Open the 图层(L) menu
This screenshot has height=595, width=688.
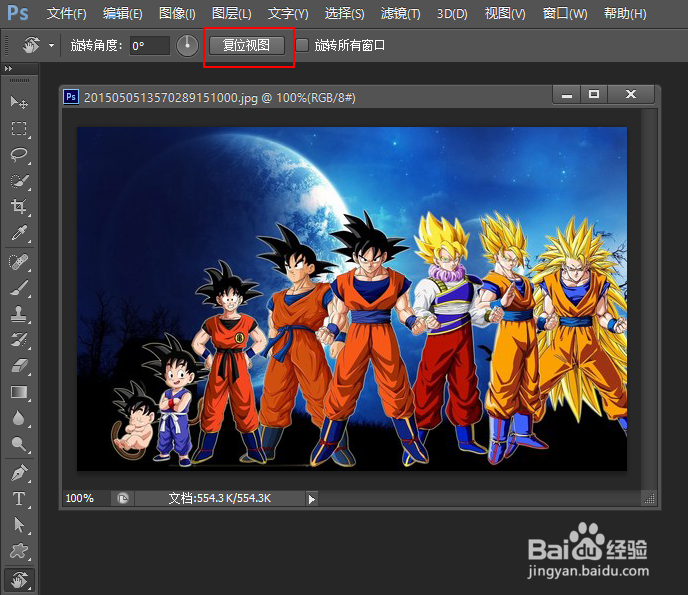[231, 14]
